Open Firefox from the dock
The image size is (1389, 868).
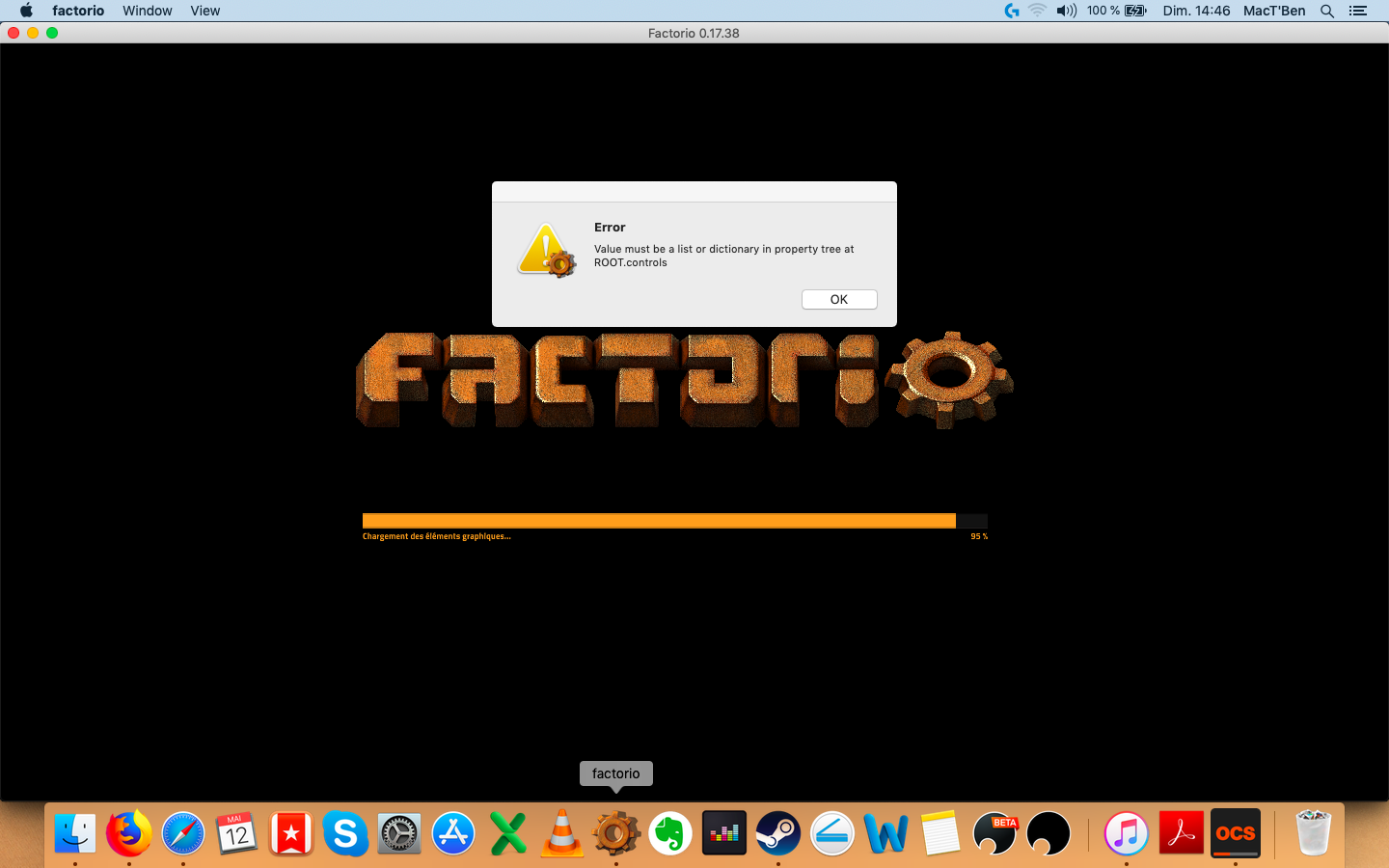point(129,833)
